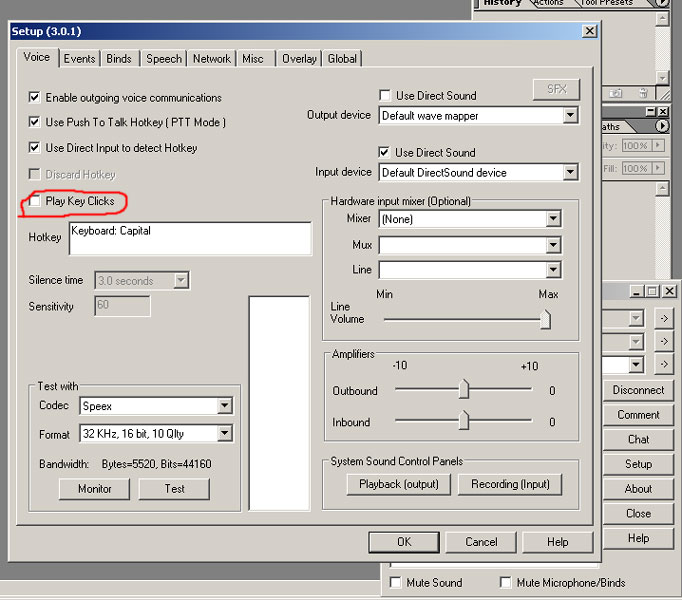The height and width of the screenshot is (600, 682).
Task: Switch to the Binds tab
Action: pos(119,59)
